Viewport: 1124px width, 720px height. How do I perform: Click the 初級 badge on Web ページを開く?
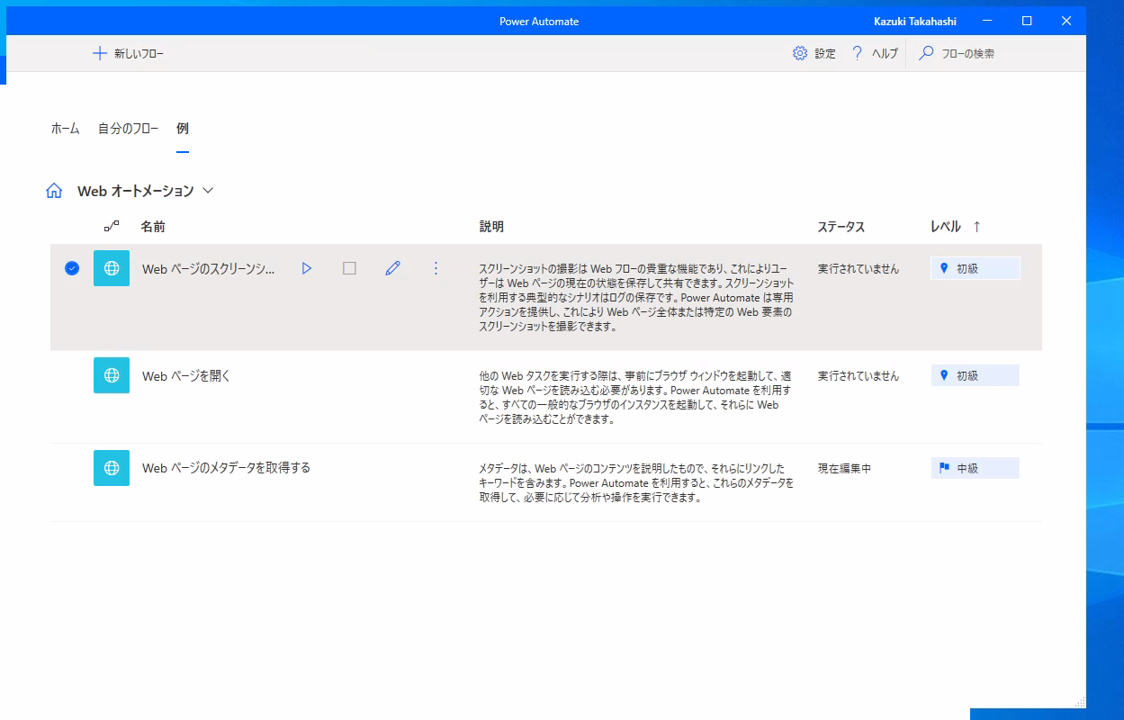point(975,375)
